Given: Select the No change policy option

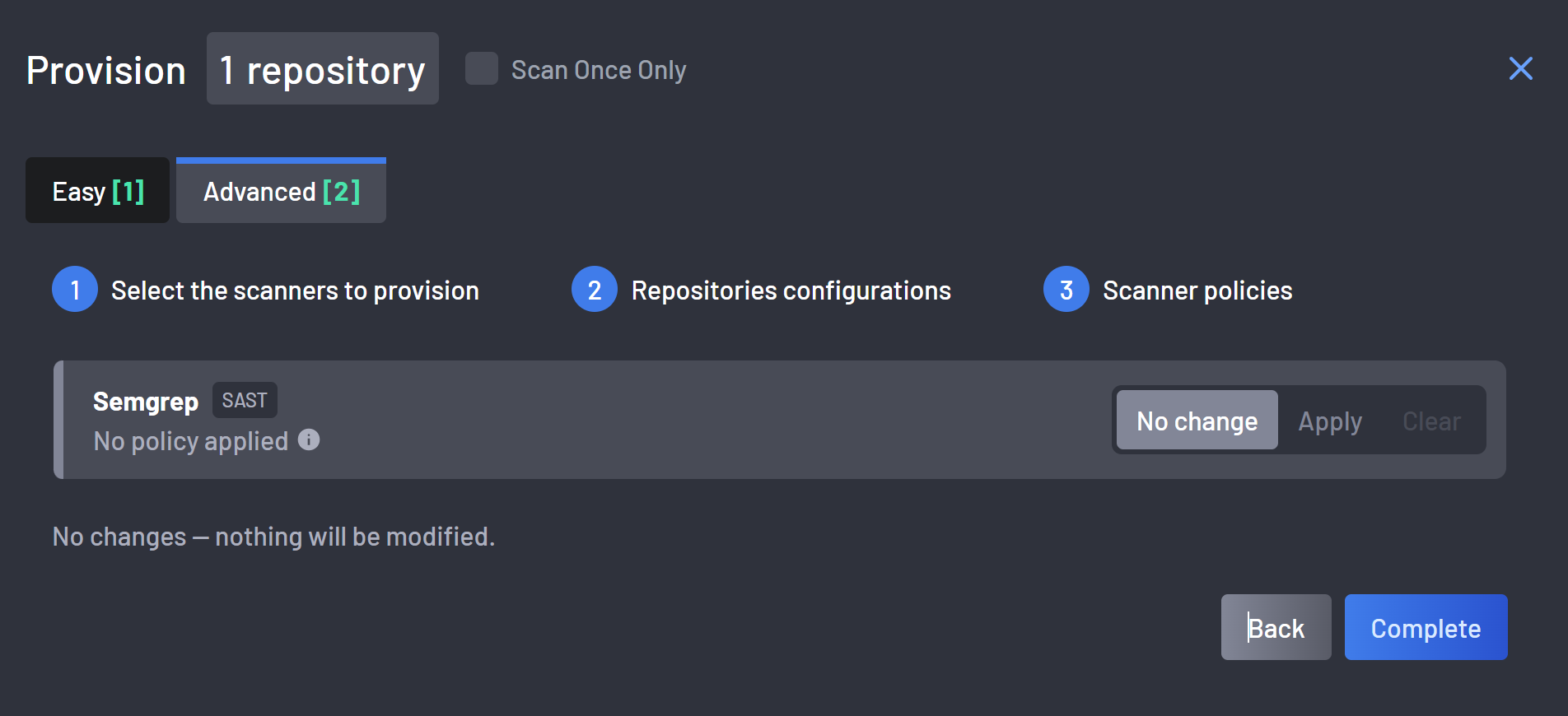Looking at the screenshot, I should click(x=1197, y=420).
